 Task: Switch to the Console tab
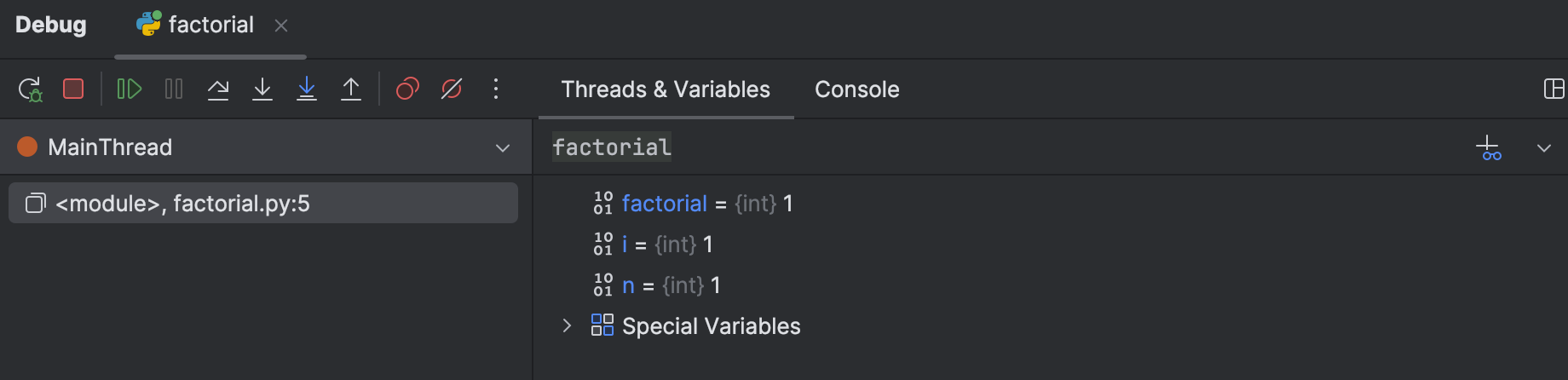point(856,89)
